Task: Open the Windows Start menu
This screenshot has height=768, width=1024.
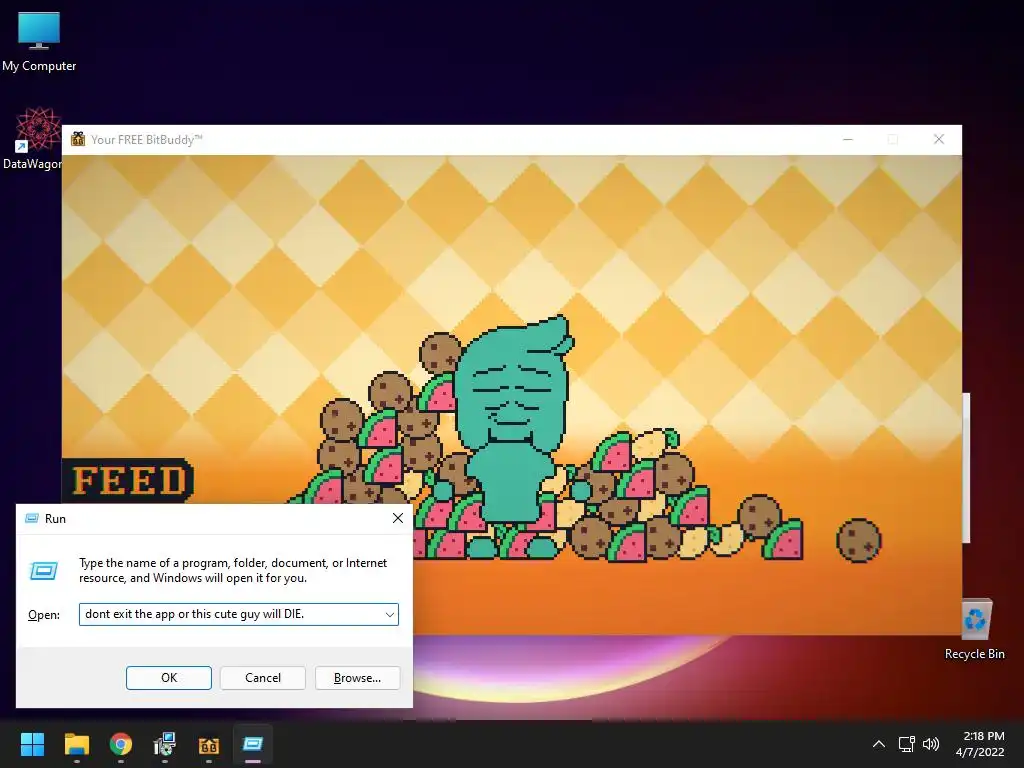Action: (32, 744)
